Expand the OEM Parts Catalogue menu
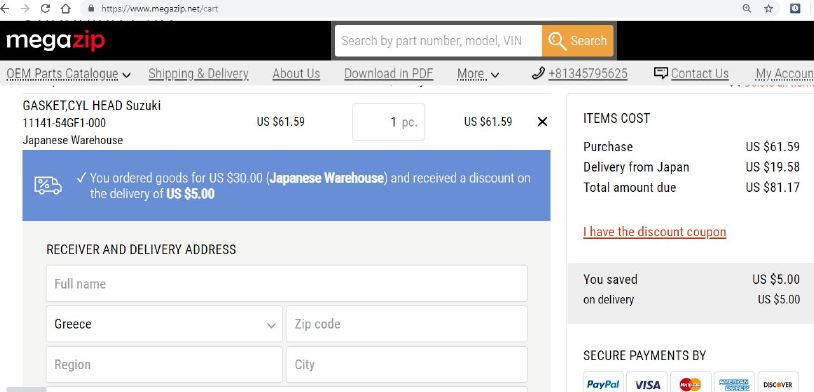This screenshot has height=392, width=814. click(69, 74)
